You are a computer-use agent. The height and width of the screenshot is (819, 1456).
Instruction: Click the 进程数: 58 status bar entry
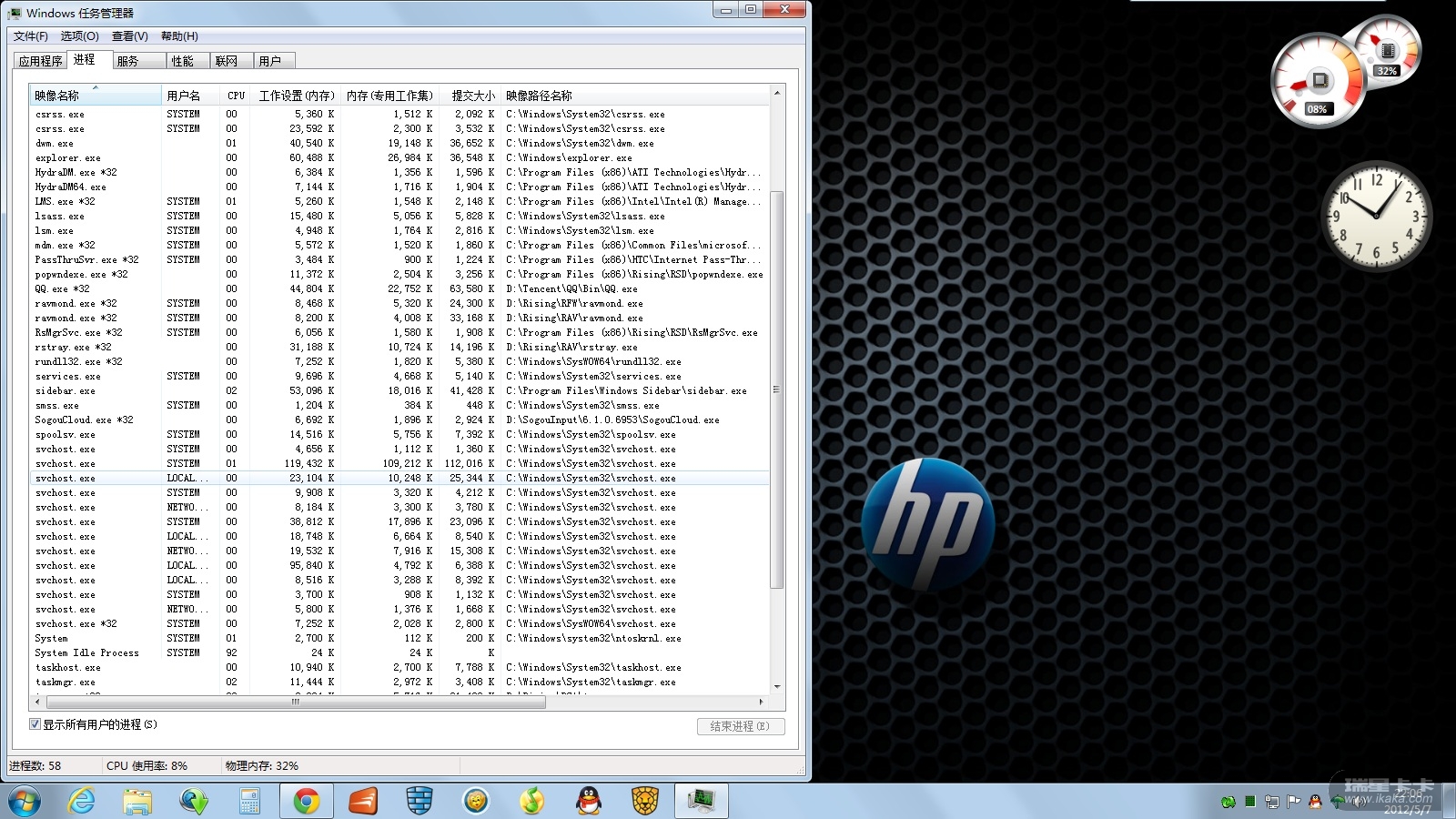[x=35, y=766]
